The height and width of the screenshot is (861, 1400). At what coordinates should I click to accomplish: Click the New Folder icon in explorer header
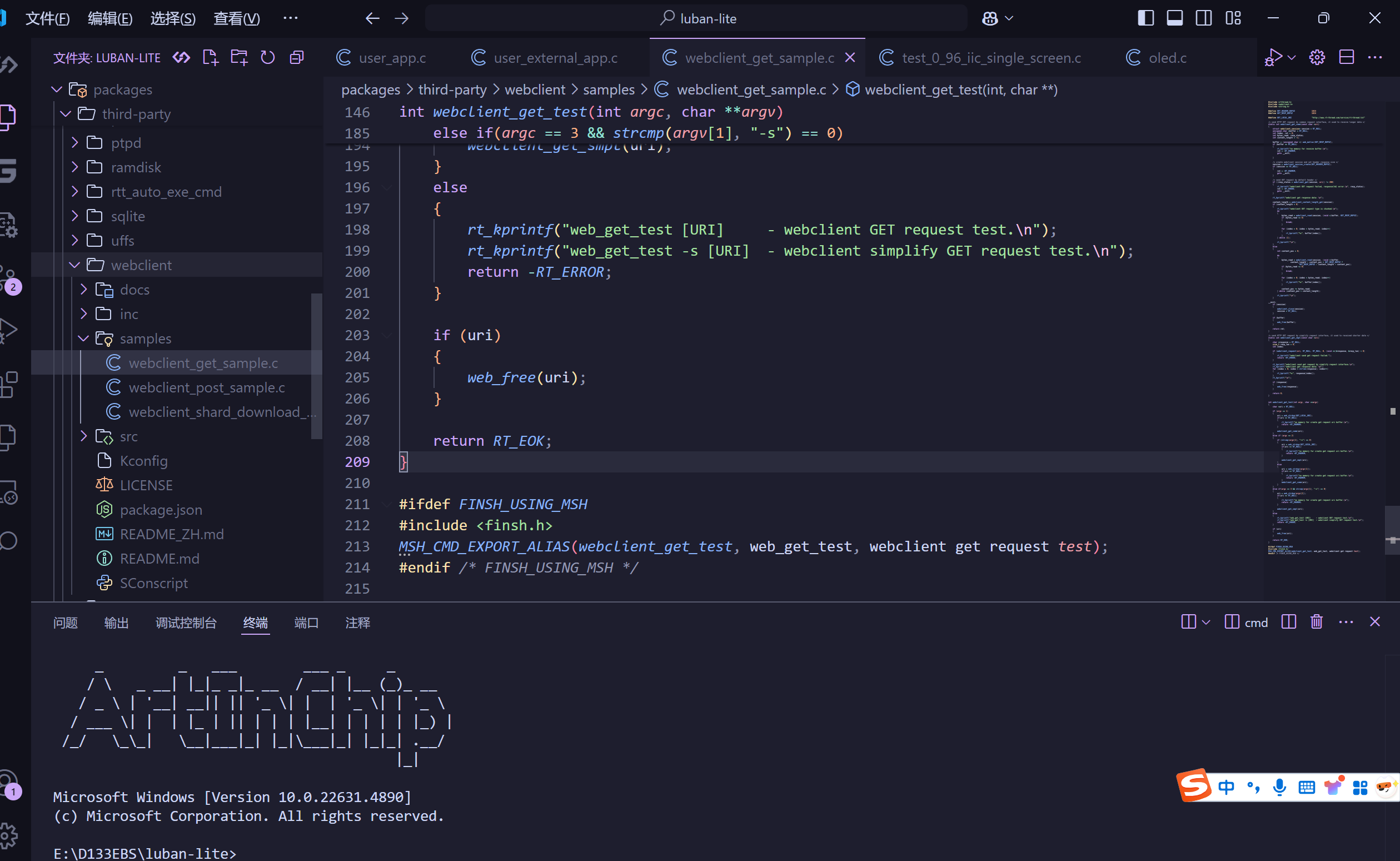coord(238,57)
